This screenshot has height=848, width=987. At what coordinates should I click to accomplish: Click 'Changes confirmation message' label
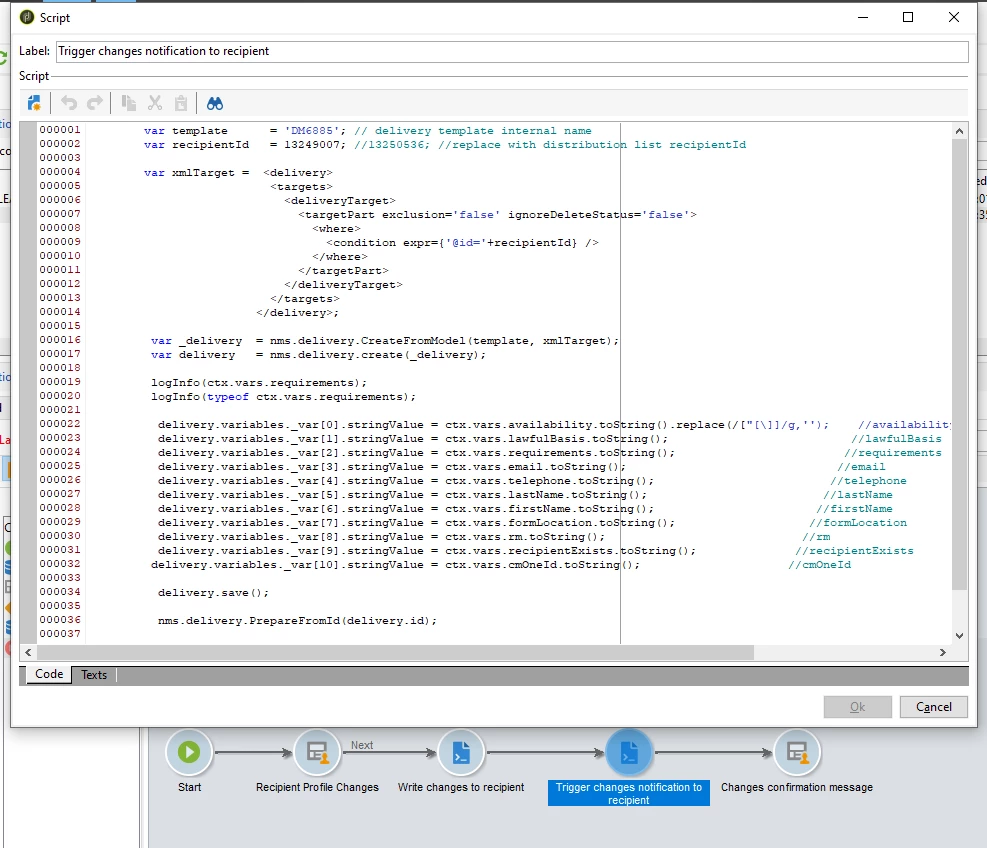(x=797, y=787)
